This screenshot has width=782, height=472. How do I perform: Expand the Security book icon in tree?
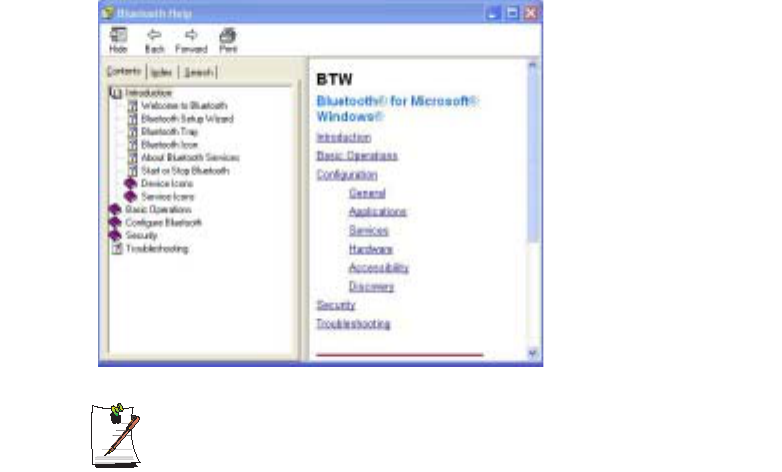pyautogui.click(x=115, y=236)
